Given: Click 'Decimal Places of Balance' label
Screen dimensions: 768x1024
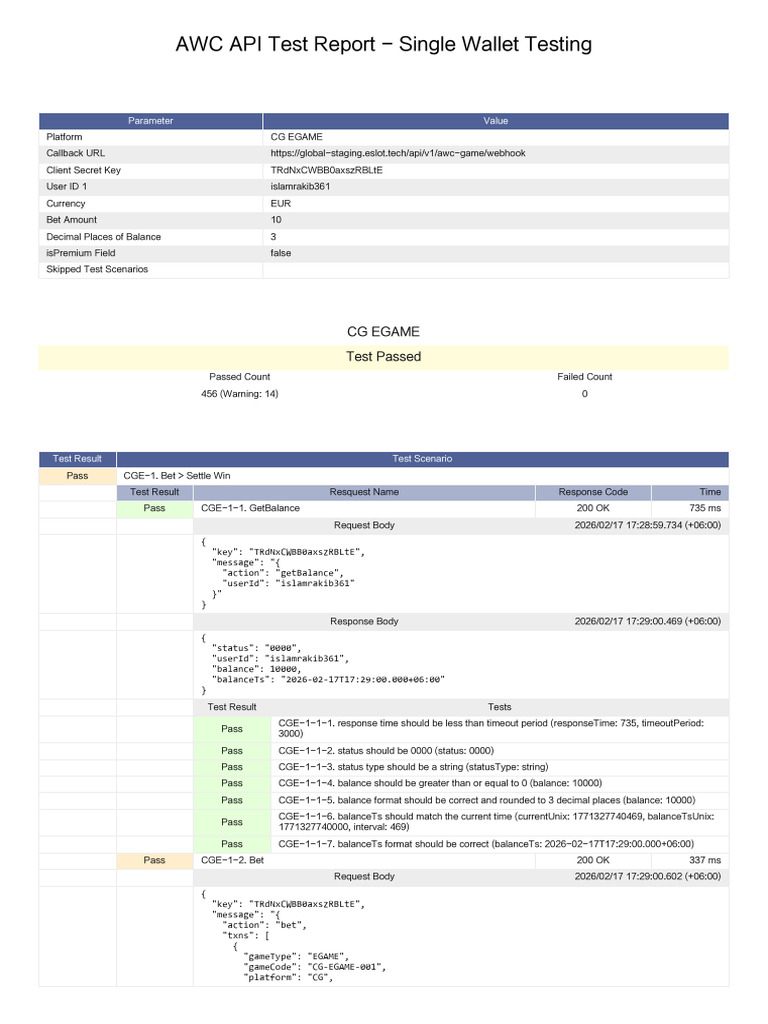Looking at the screenshot, I should (103, 237).
